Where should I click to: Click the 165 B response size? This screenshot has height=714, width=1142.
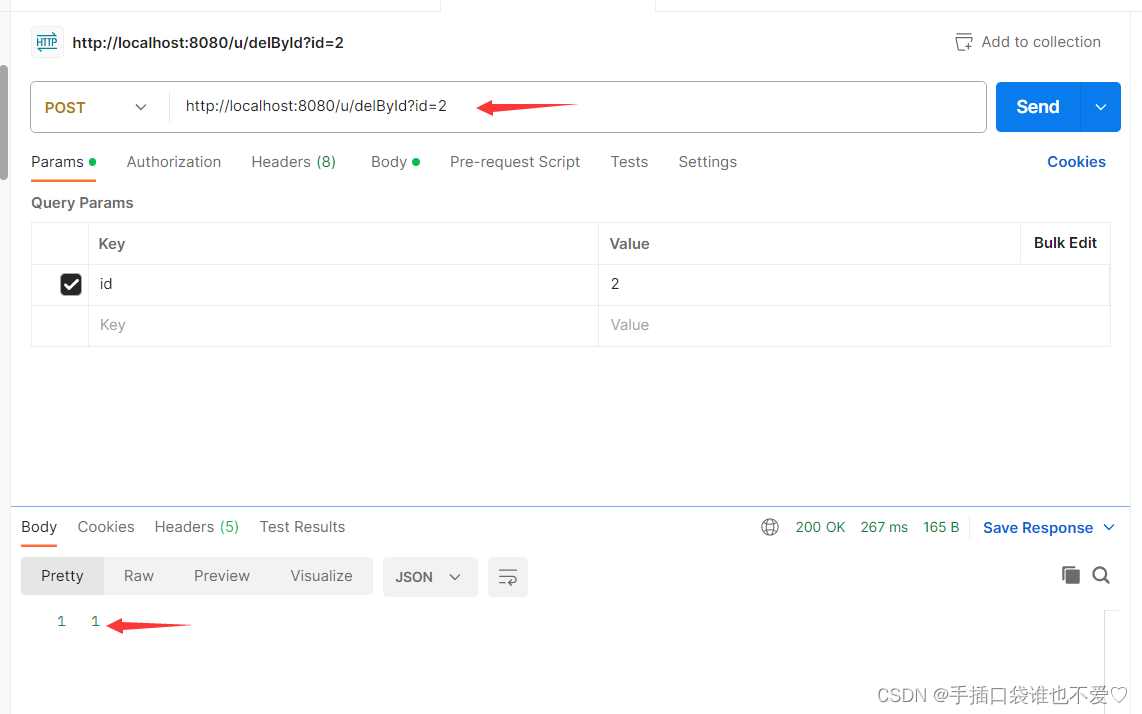941,527
